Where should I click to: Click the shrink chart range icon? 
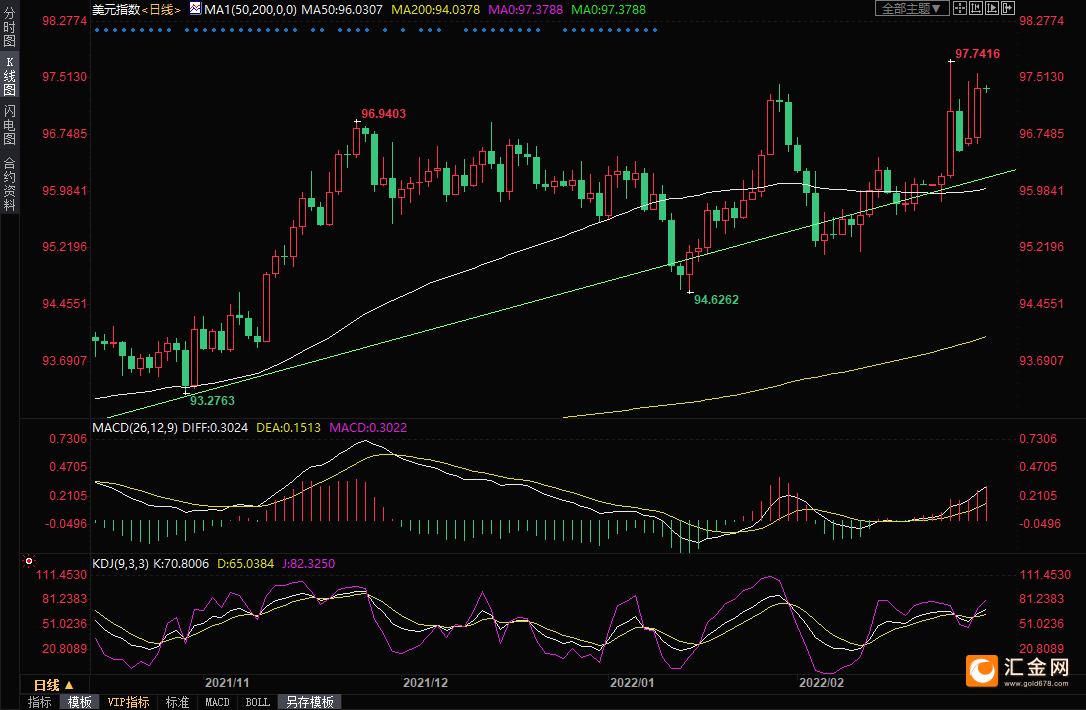976,8
